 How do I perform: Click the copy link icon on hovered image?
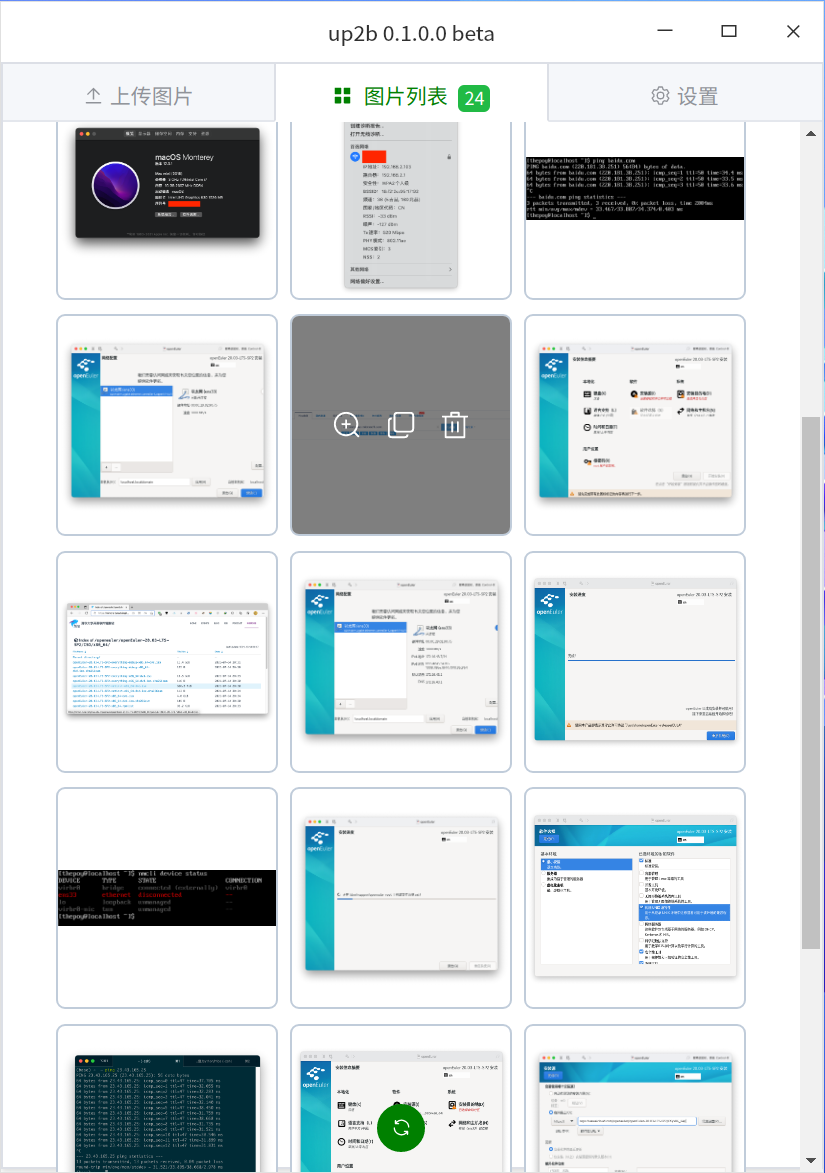click(x=401, y=424)
